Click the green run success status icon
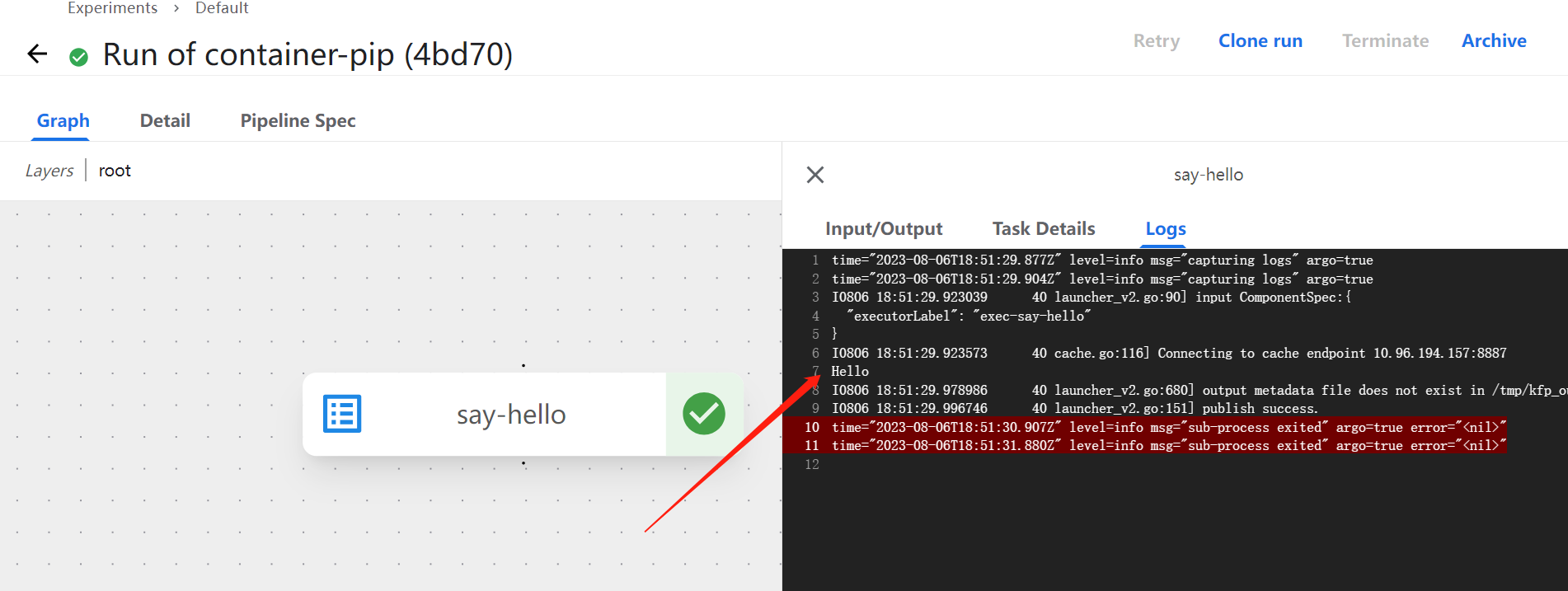Viewport: 1568px width, 591px height. (79, 57)
